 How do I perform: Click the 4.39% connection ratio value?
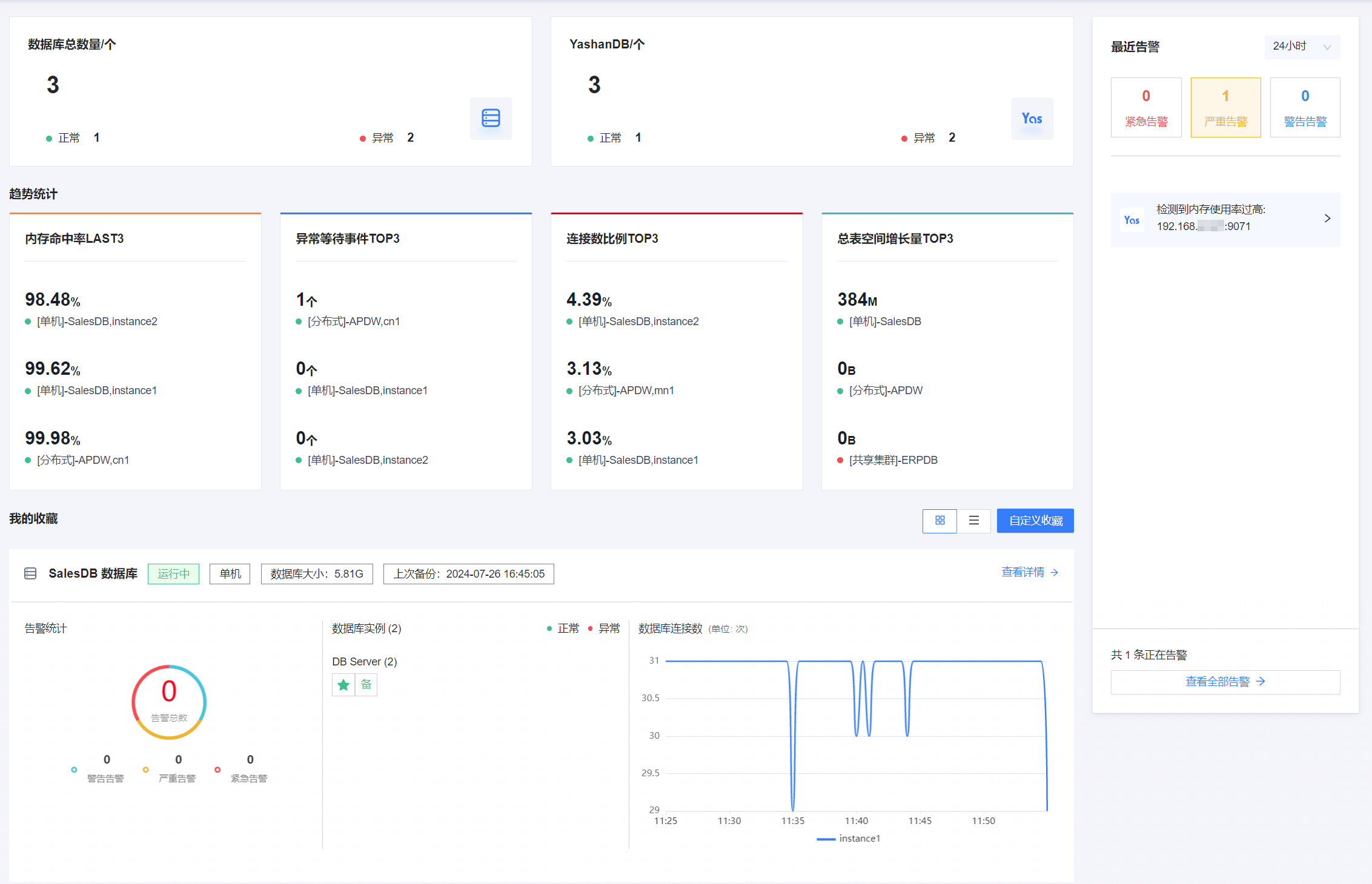point(589,300)
